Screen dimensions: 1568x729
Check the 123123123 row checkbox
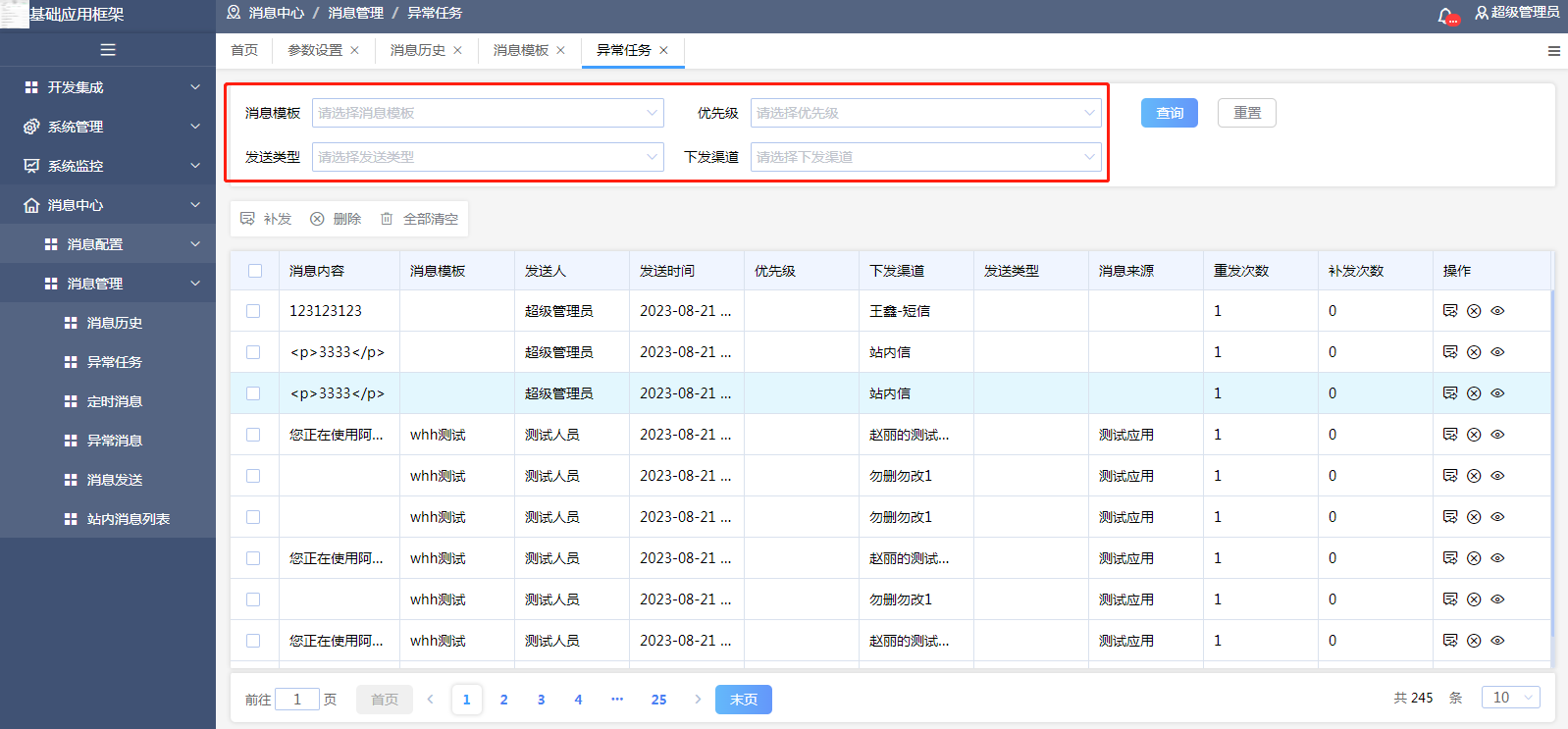(x=253, y=311)
